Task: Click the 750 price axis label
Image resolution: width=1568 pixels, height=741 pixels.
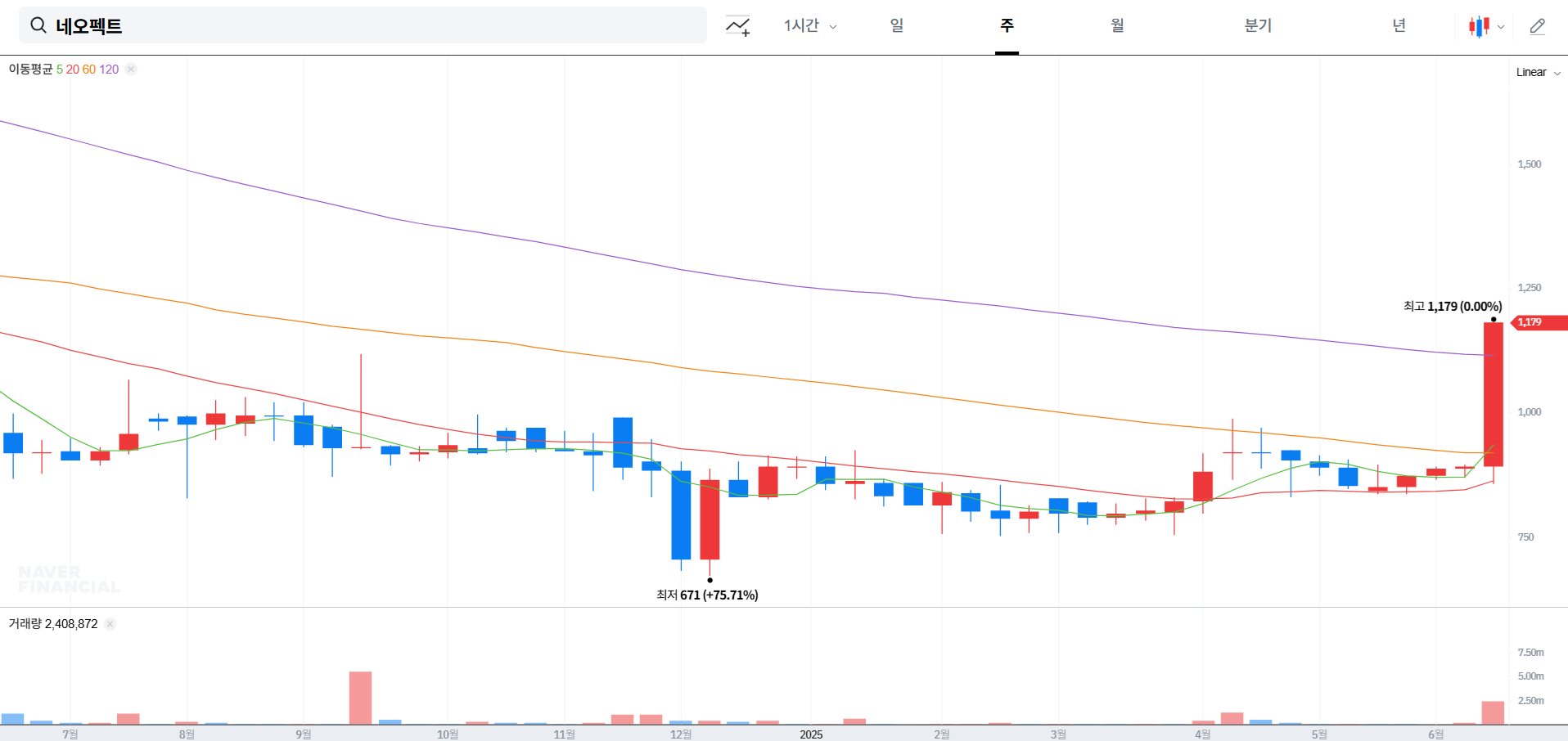Action: (1526, 537)
